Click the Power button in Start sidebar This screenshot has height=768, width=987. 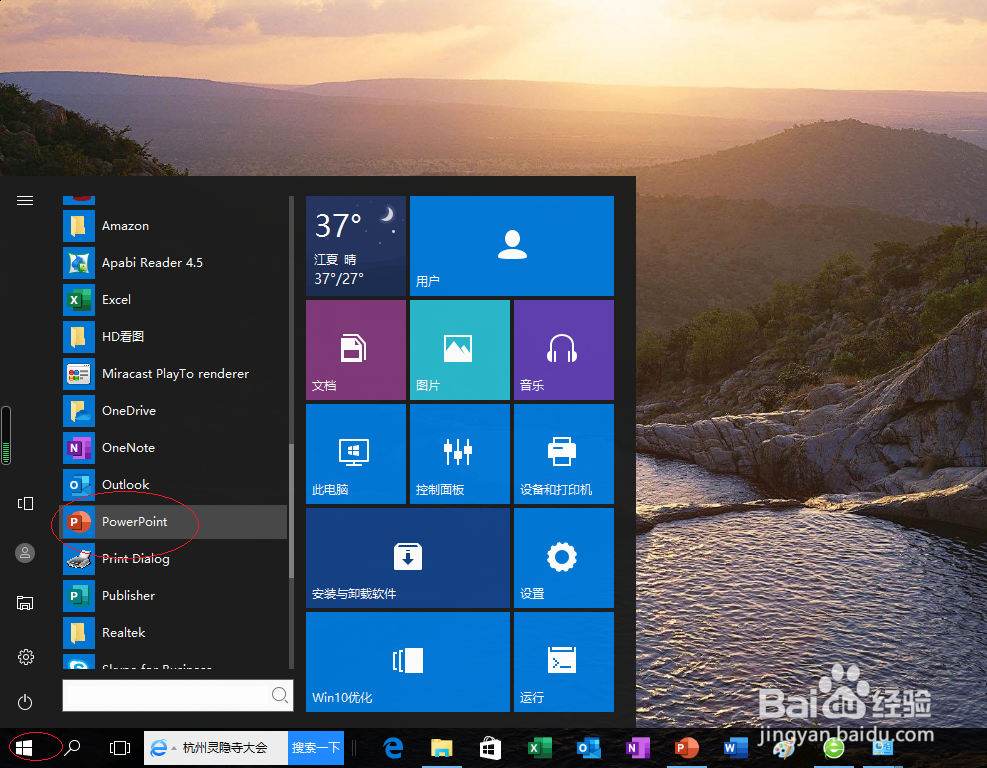tap(25, 702)
